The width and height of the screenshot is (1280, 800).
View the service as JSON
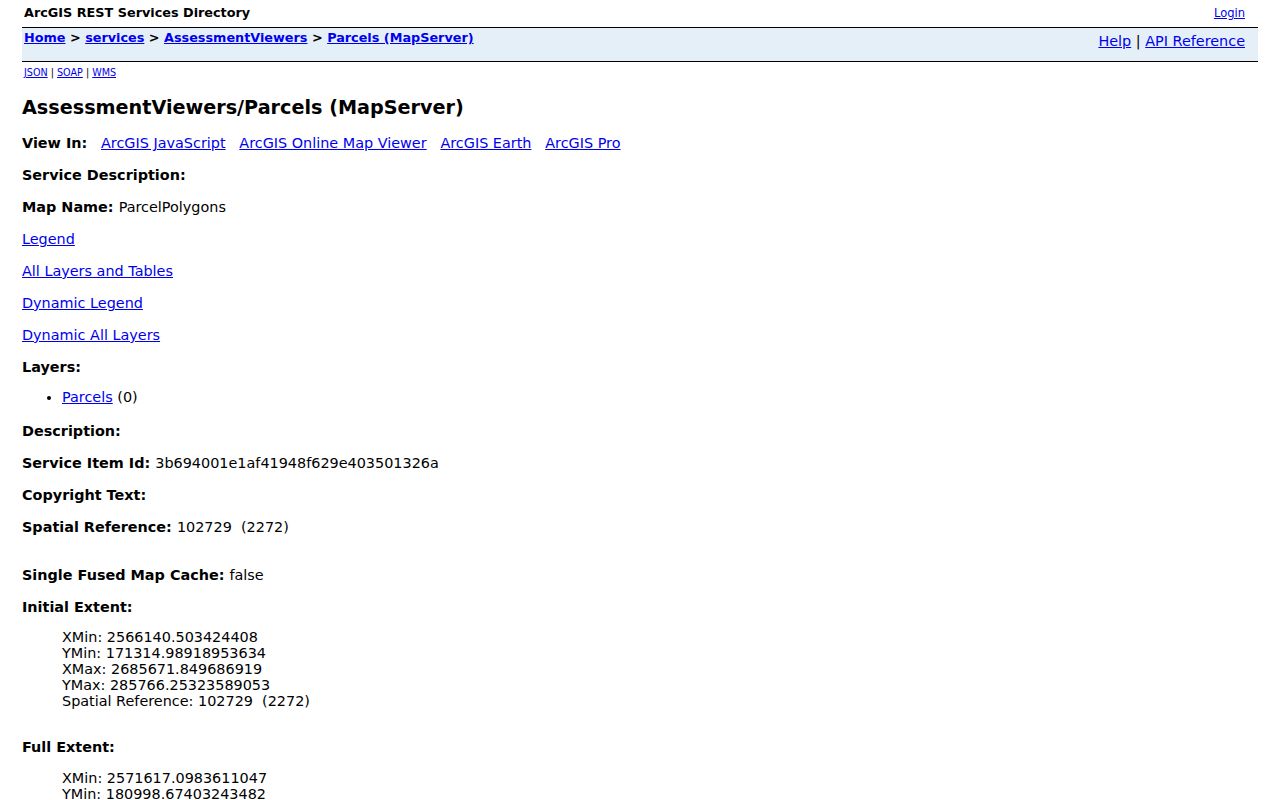(x=36, y=73)
